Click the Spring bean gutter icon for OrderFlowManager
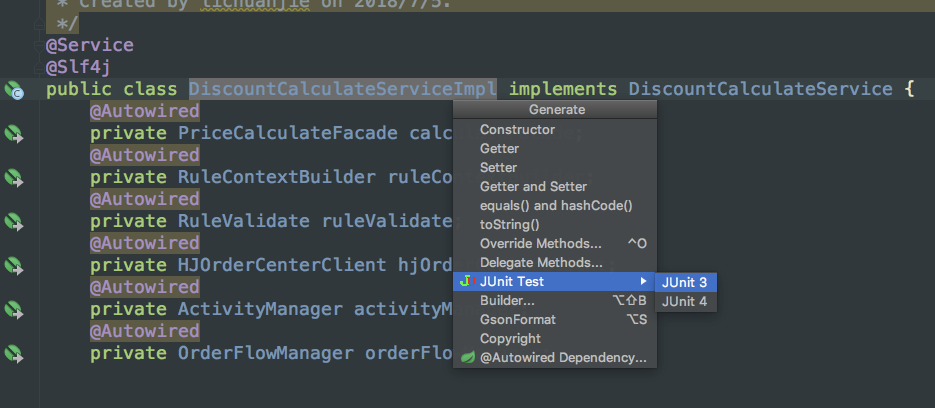935x408 pixels. click(14, 354)
